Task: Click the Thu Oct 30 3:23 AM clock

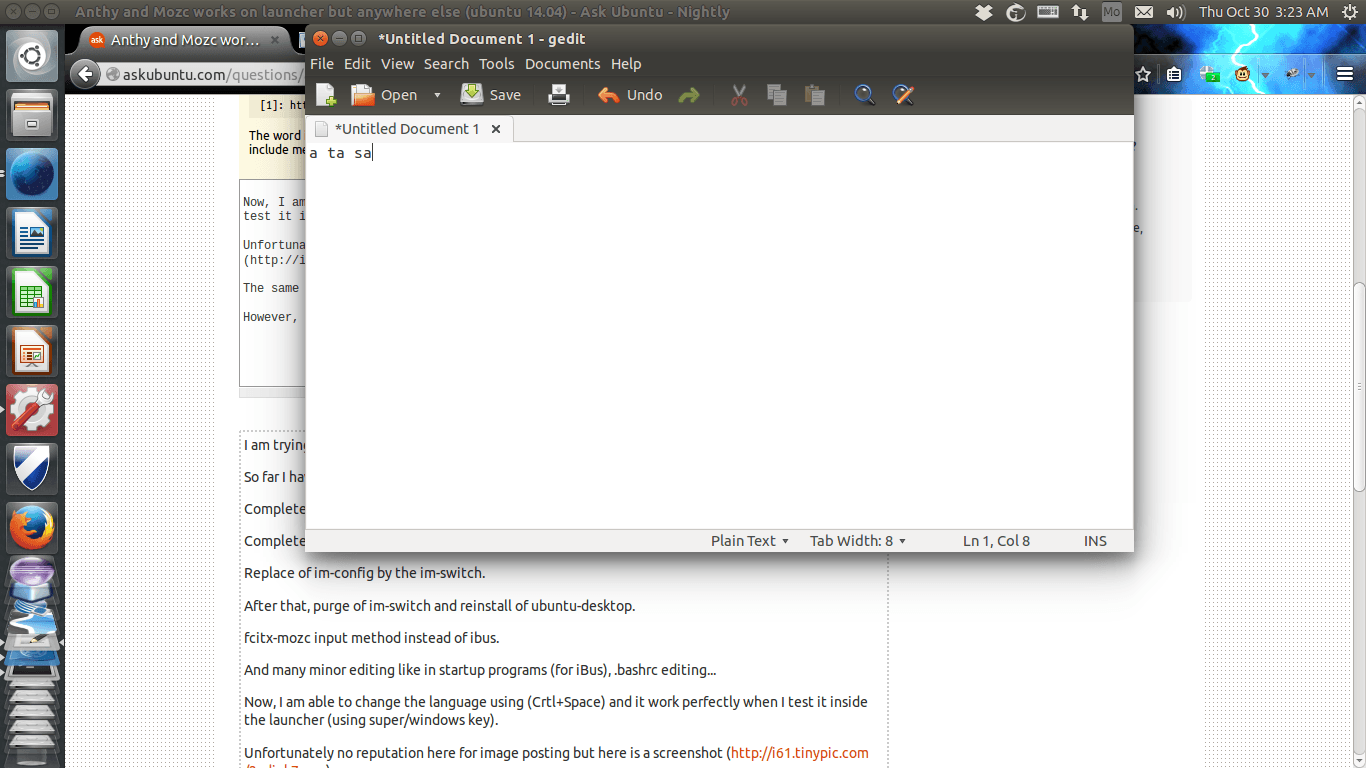Action: [x=1264, y=12]
